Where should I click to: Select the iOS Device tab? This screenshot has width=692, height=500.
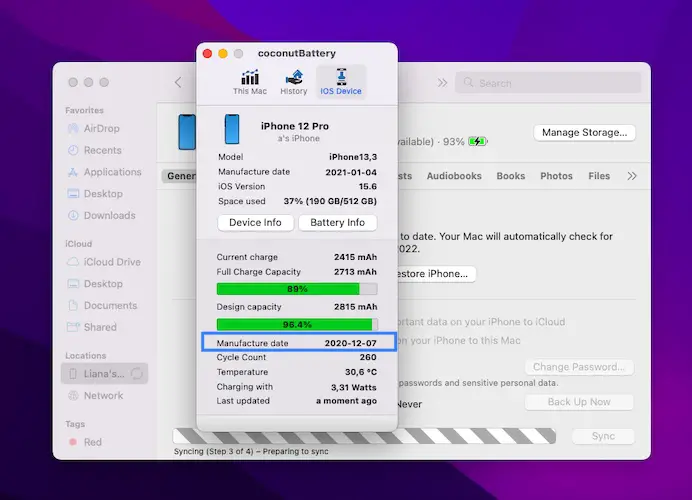(341, 82)
